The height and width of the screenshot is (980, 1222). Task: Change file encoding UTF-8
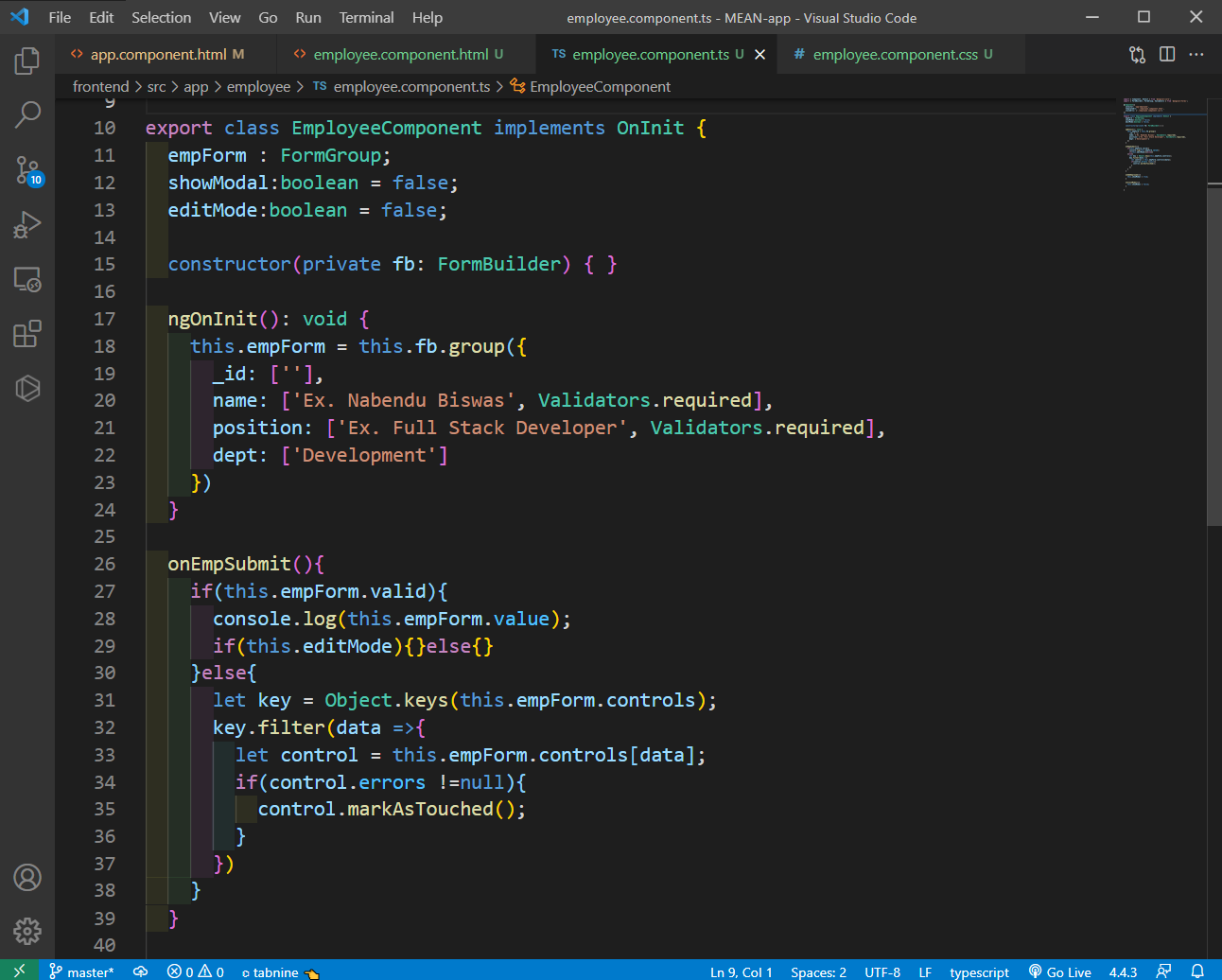882,971
